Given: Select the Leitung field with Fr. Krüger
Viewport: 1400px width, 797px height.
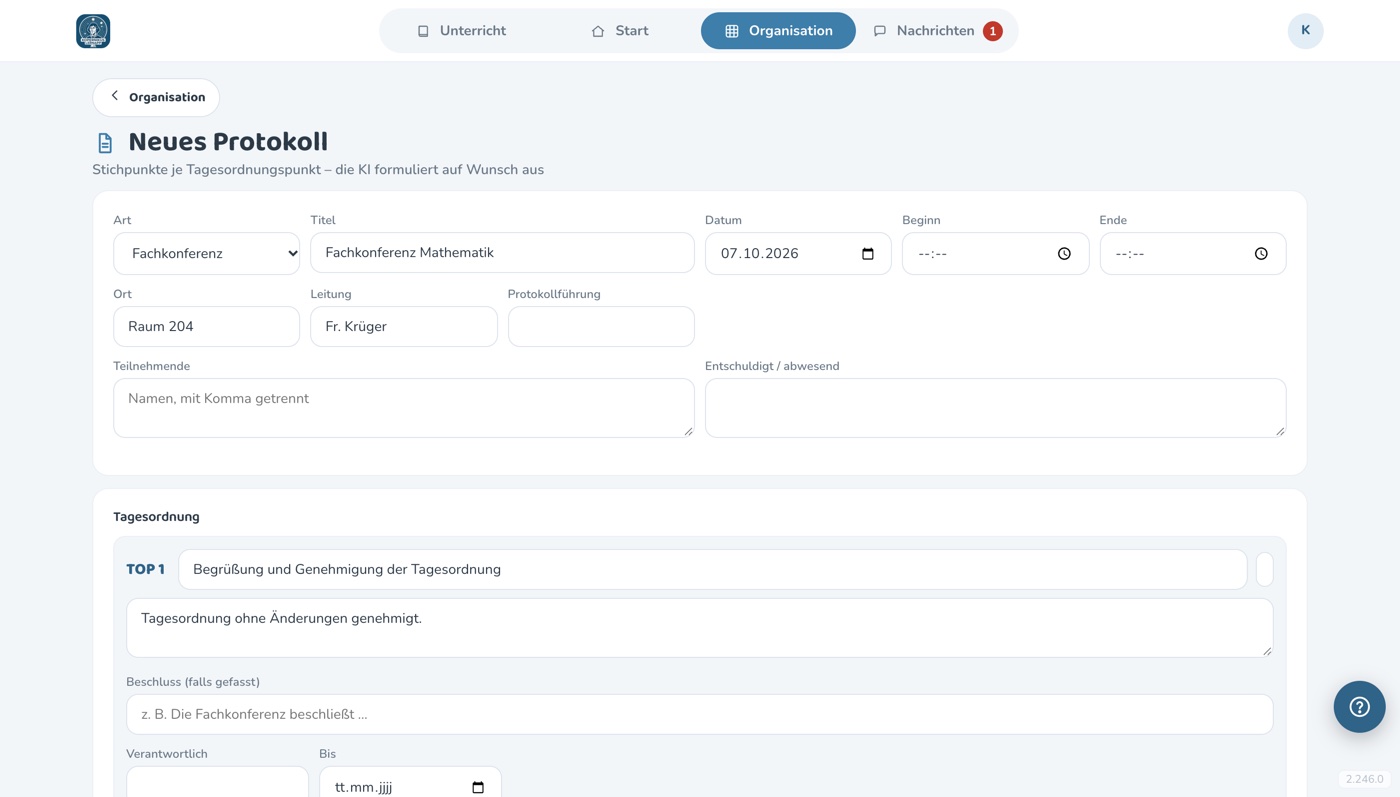Looking at the screenshot, I should coord(404,326).
